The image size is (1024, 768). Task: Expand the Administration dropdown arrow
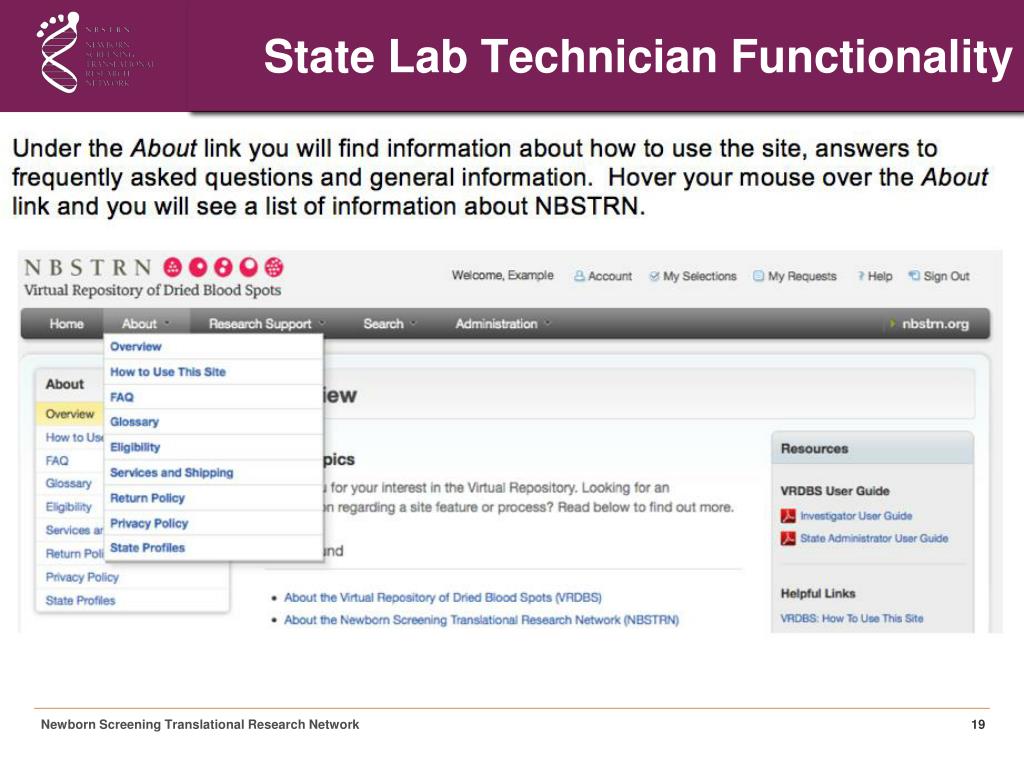548,324
